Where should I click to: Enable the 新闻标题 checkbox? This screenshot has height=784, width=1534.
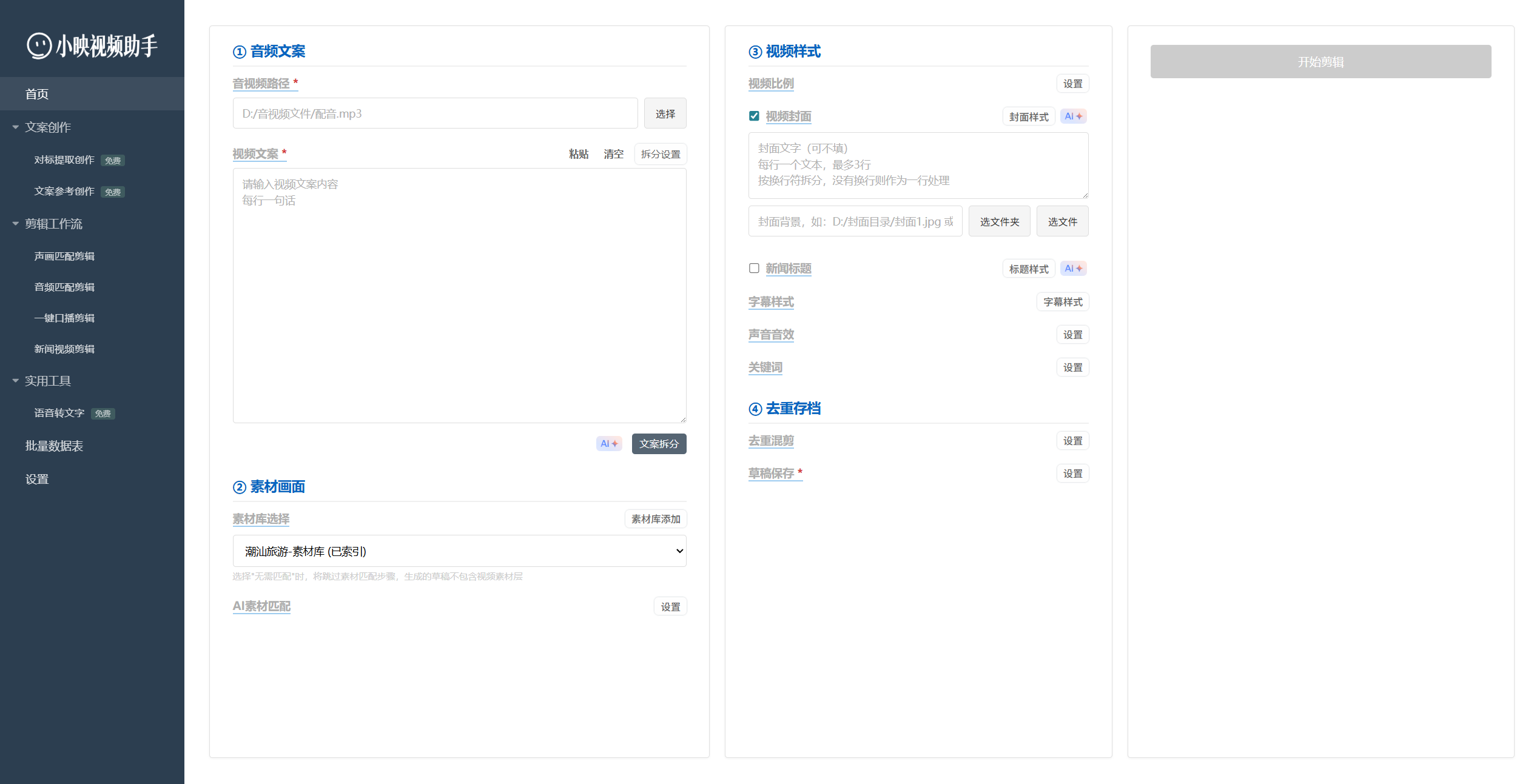point(754,268)
